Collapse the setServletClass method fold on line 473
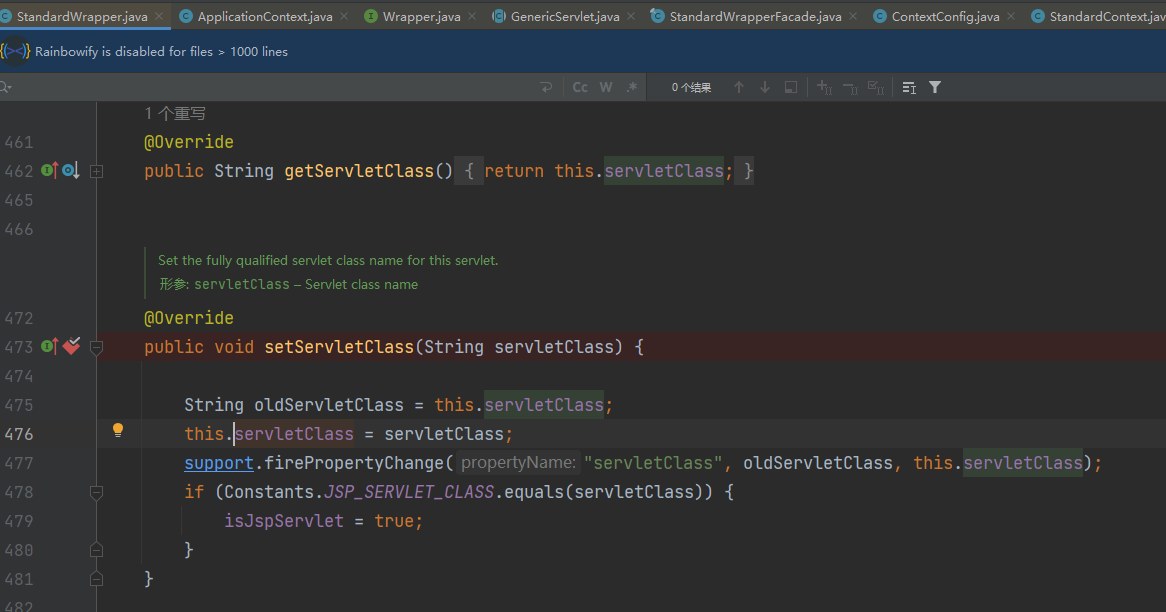This screenshot has height=612, width=1166. coord(97,347)
